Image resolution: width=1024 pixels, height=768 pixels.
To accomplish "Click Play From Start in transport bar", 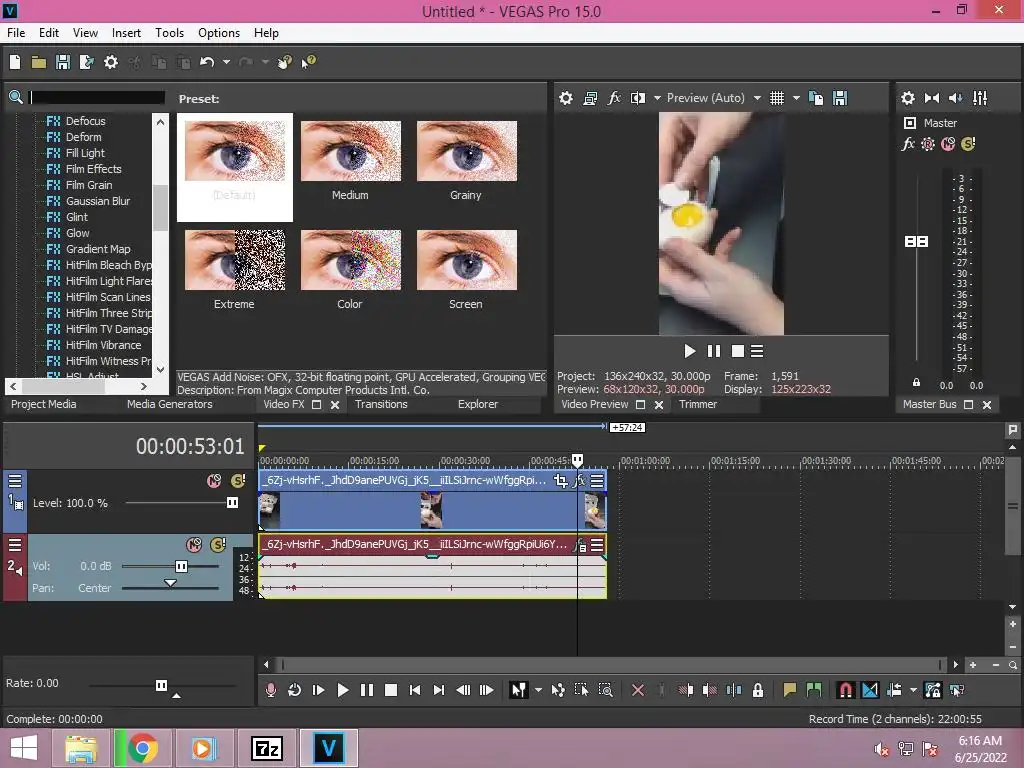I will point(319,690).
